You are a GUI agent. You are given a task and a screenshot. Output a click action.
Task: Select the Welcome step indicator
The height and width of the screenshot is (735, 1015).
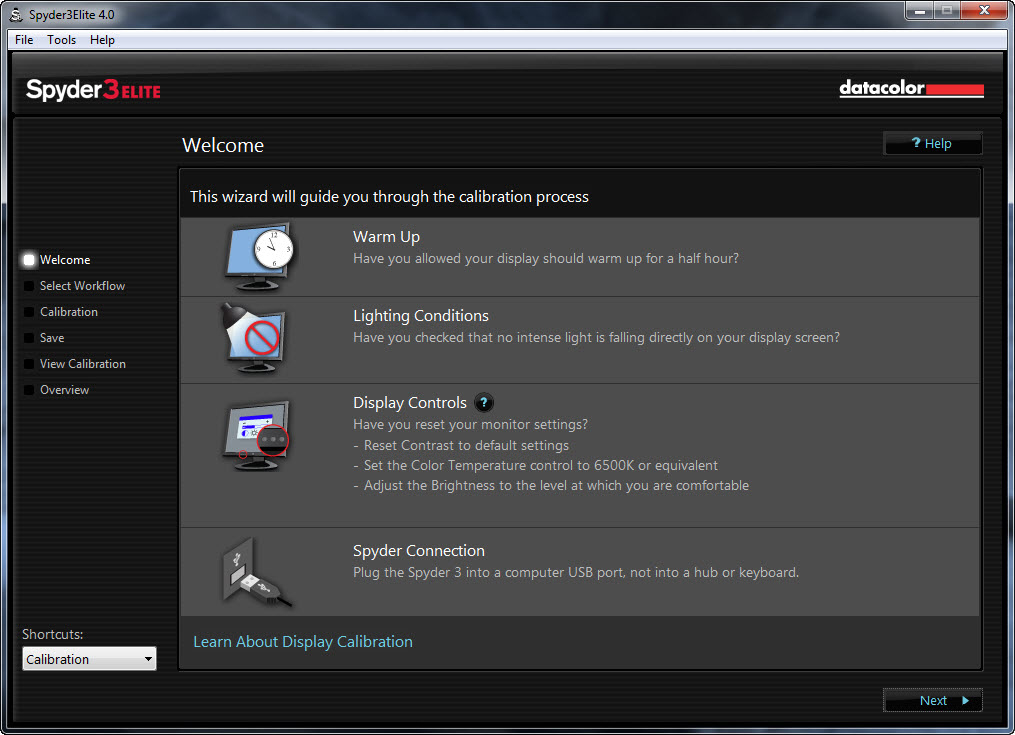point(29,260)
